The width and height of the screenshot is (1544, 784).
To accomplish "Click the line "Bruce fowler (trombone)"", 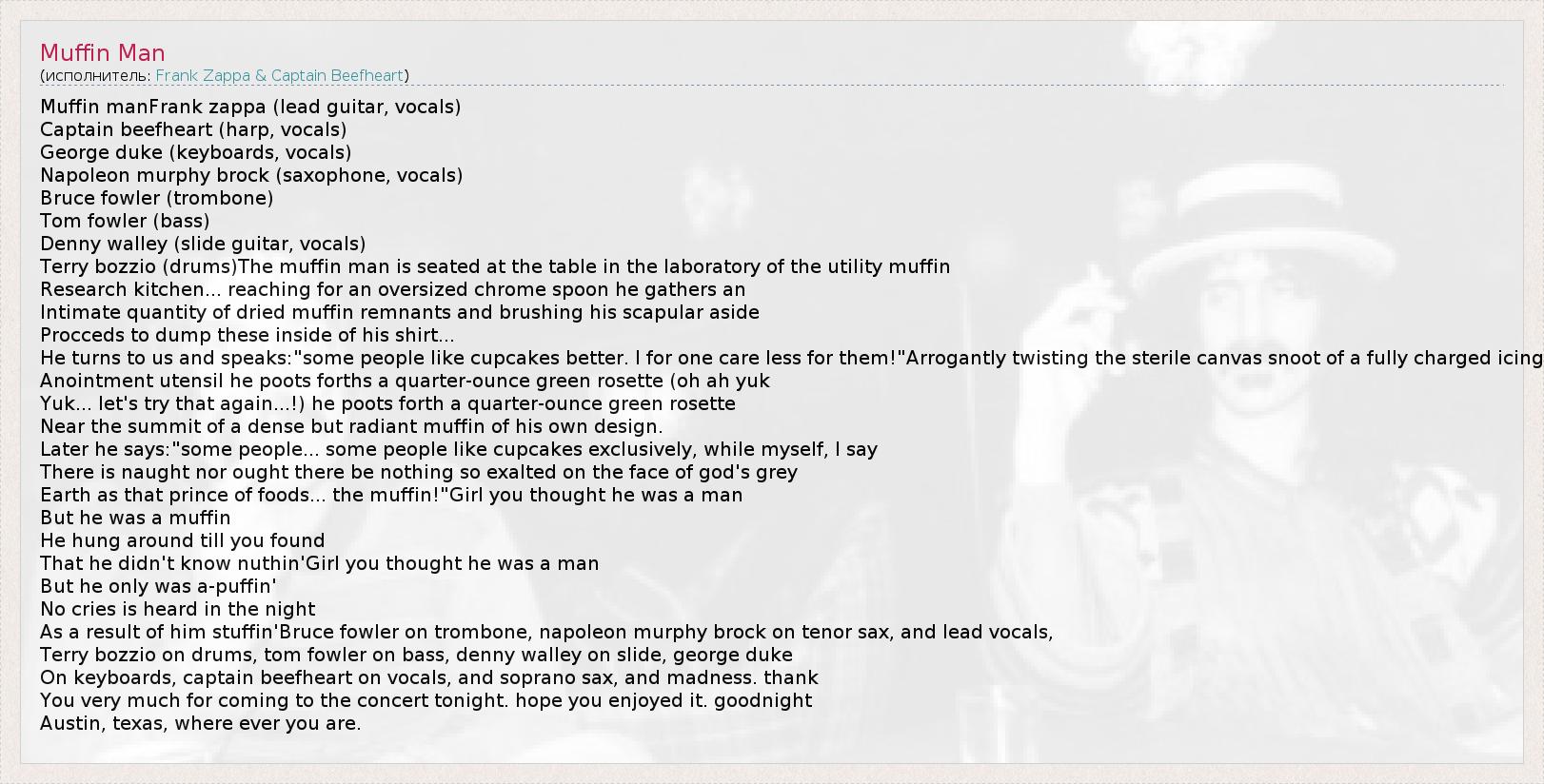I will 156,198.
